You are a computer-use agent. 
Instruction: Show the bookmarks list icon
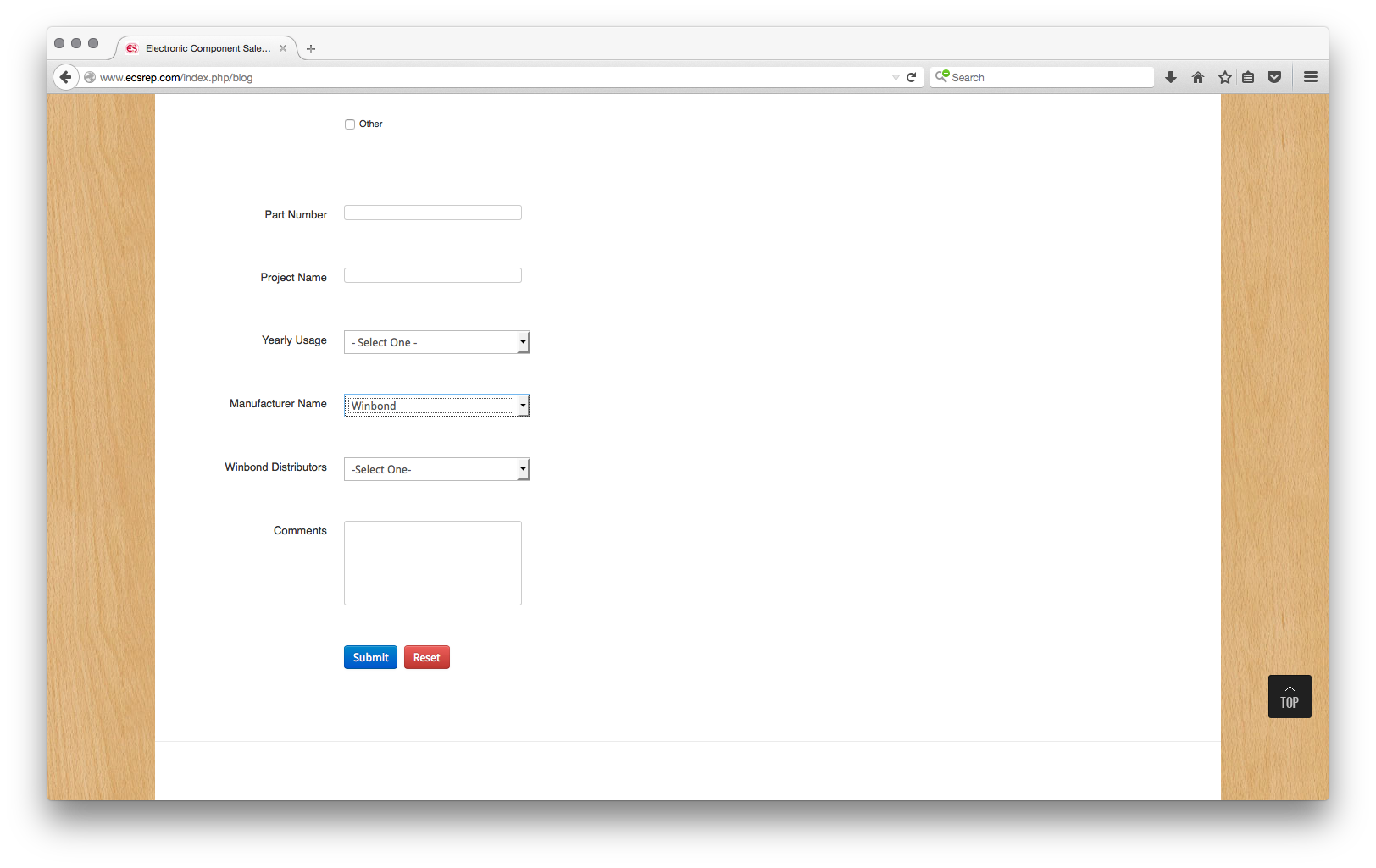(1248, 77)
